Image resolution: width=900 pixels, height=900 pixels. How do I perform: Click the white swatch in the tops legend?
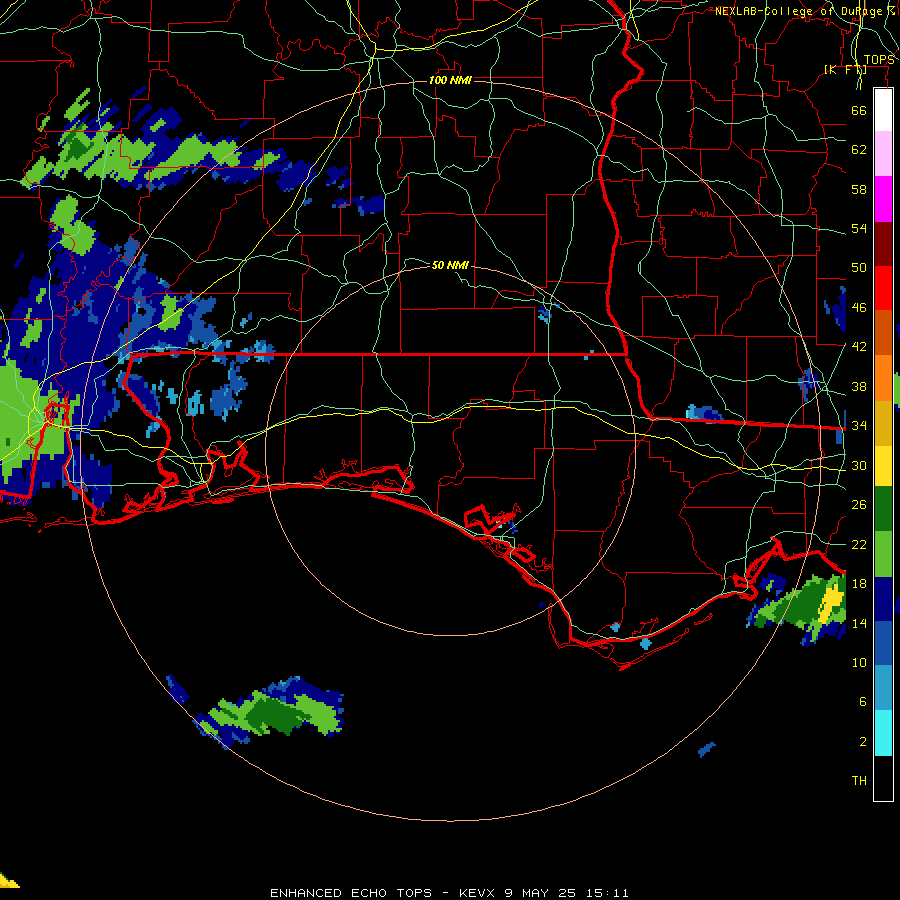pos(883,110)
